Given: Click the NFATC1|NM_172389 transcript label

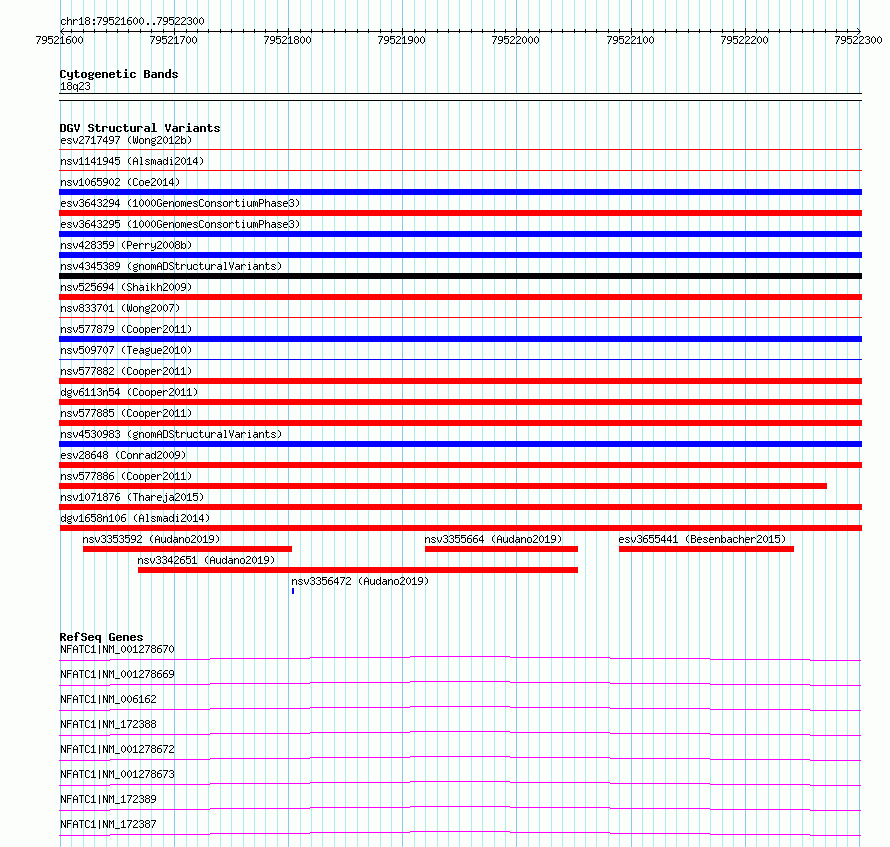Looking at the screenshot, I should tap(108, 799).
